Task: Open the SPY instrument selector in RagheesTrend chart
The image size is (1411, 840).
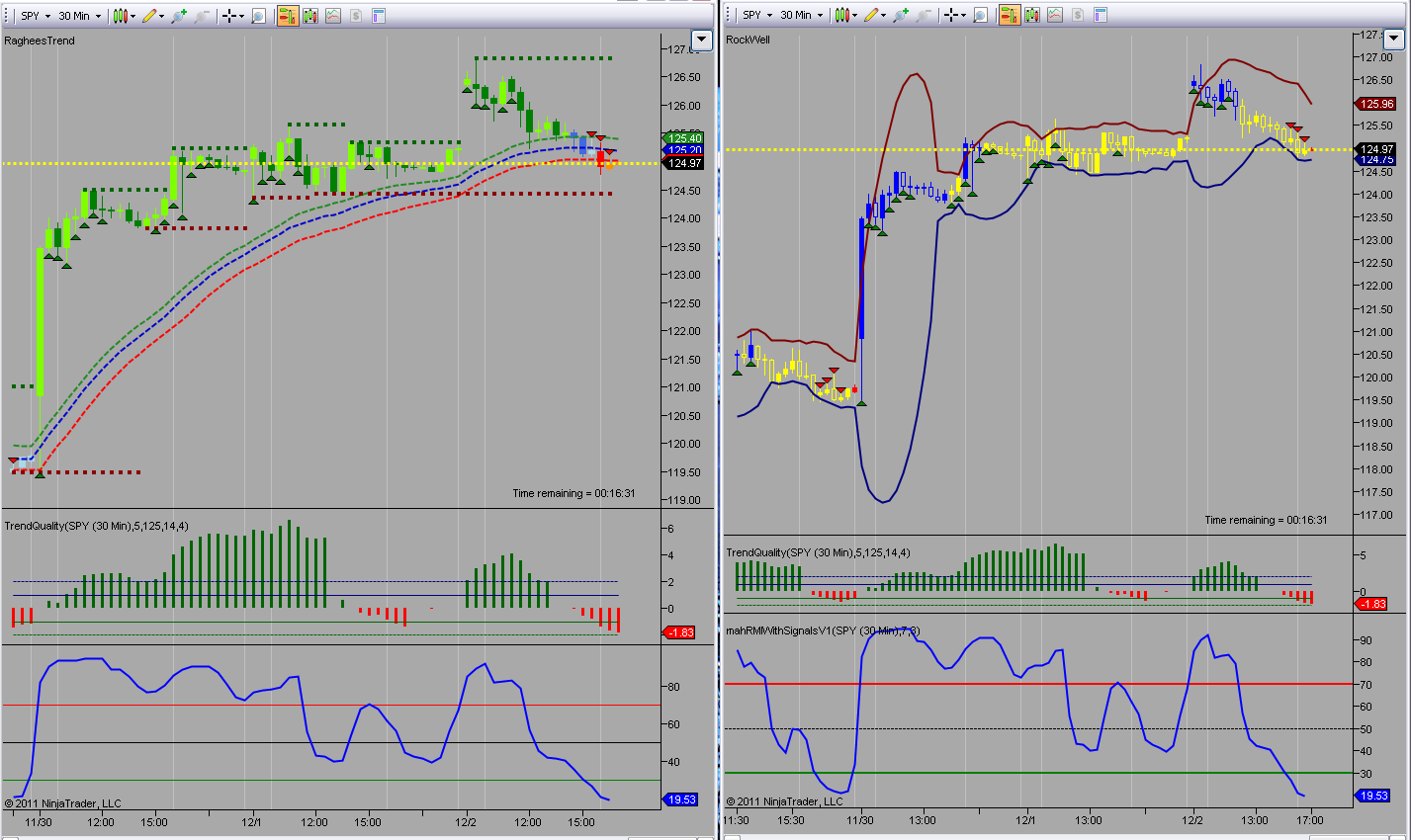Action: click(x=36, y=16)
